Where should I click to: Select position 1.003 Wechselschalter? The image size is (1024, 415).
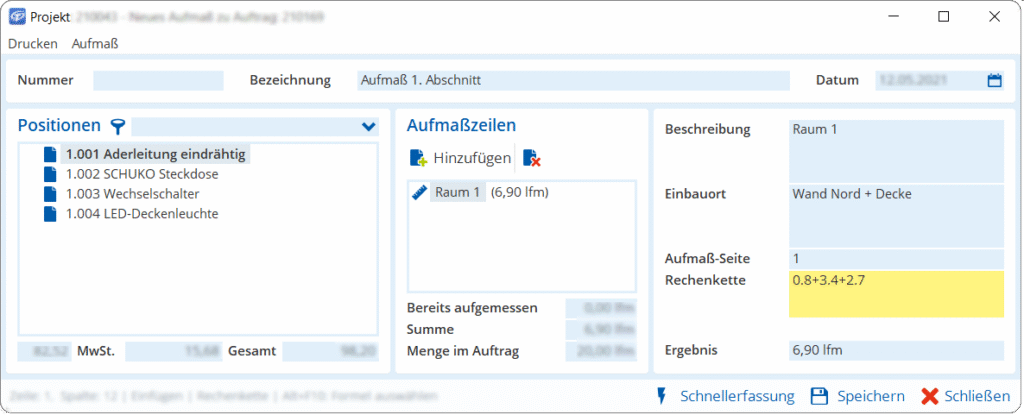[132, 193]
